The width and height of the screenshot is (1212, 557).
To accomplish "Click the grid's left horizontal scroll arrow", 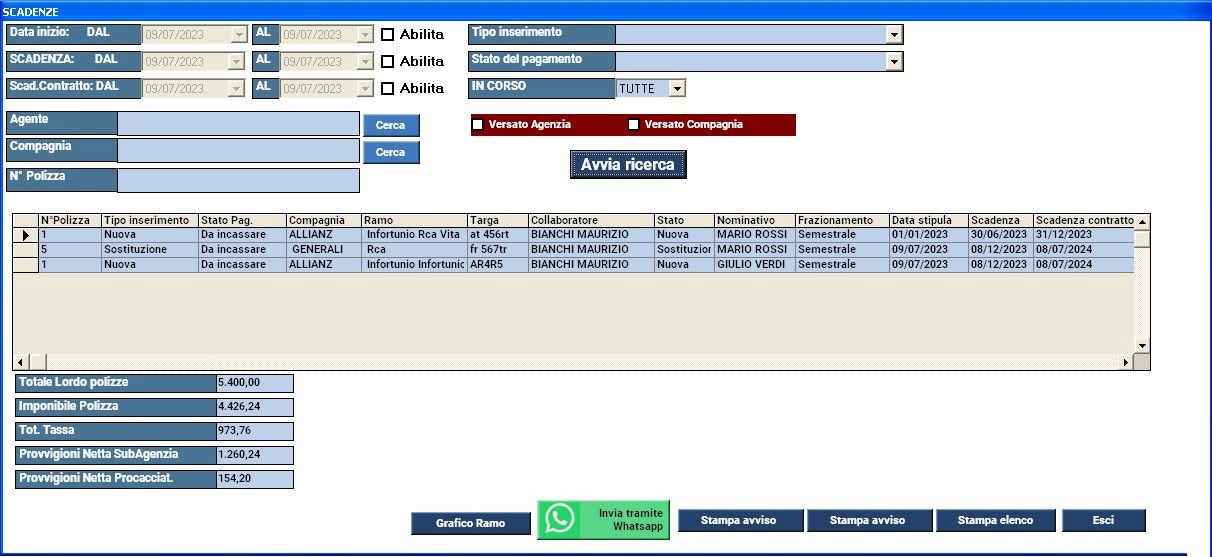I will [20, 361].
